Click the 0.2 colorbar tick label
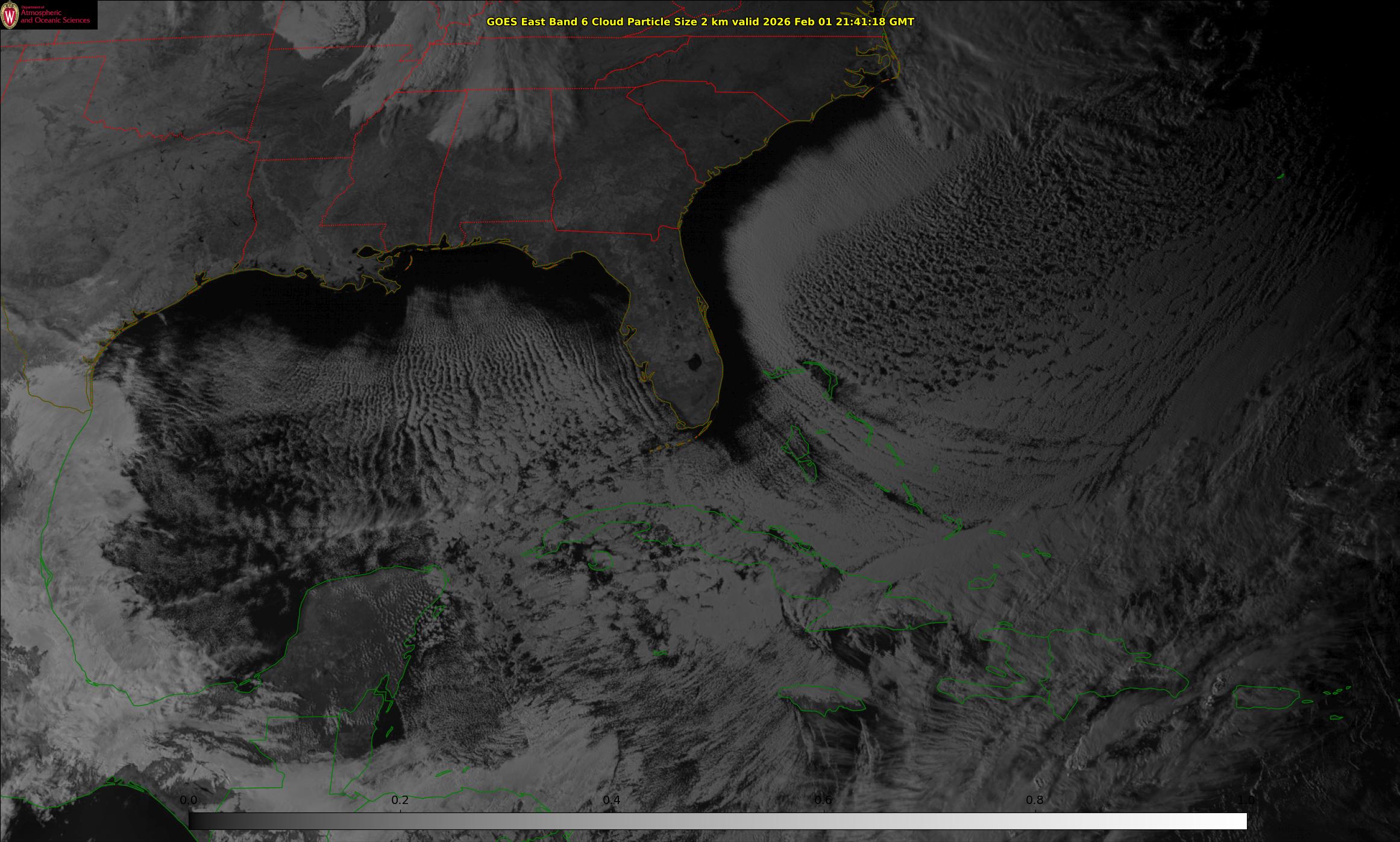Image resolution: width=1400 pixels, height=842 pixels. (400, 800)
